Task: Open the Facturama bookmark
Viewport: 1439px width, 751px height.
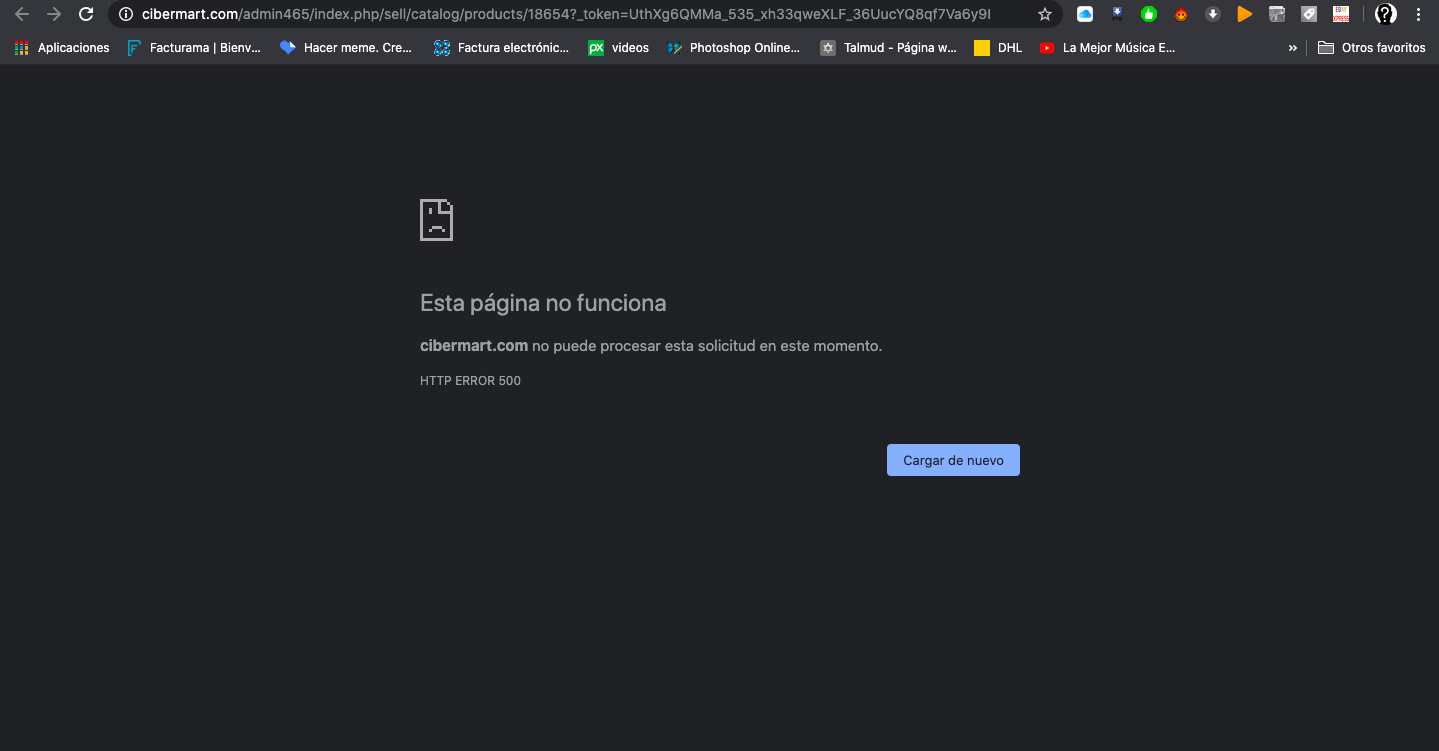Action: tap(194, 47)
